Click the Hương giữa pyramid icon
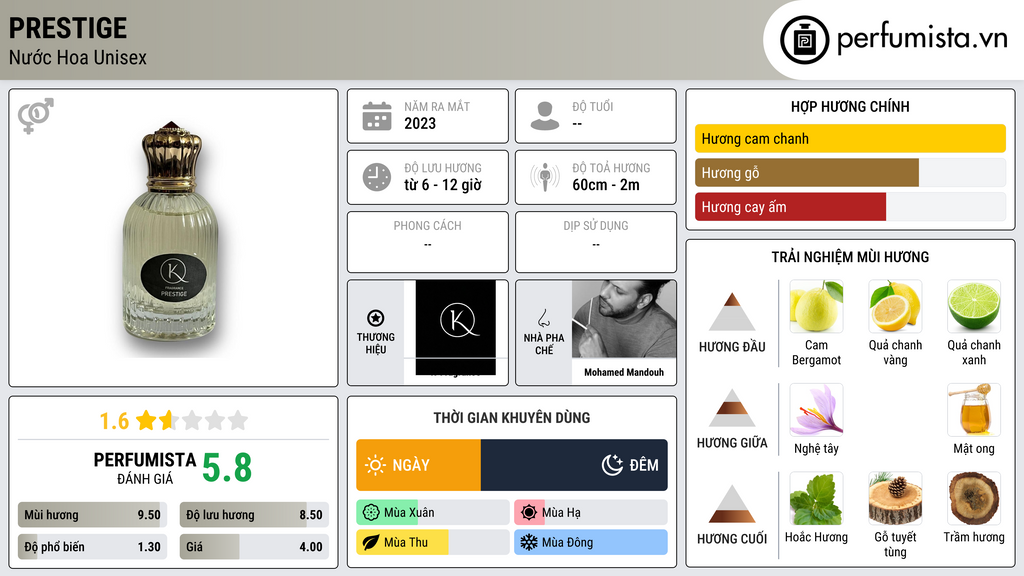Image resolution: width=1024 pixels, height=576 pixels. coord(732,408)
